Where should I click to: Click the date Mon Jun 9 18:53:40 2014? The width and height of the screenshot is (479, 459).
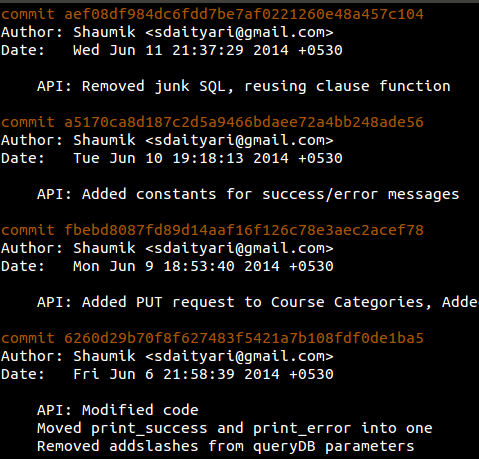[x=176, y=266]
